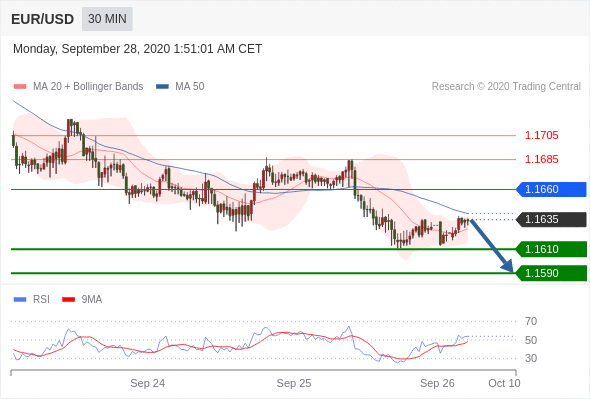Click the Oct 10 date axis label
Screen dimensions: 590x400
[x=504, y=383]
